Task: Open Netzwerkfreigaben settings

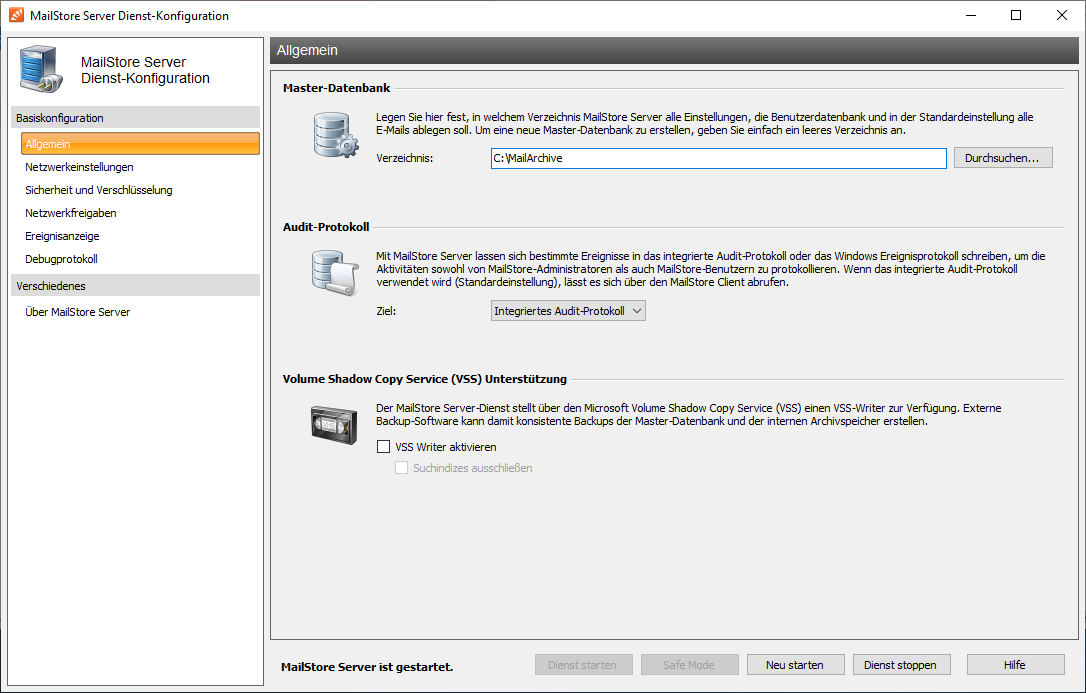Action: coord(71,213)
